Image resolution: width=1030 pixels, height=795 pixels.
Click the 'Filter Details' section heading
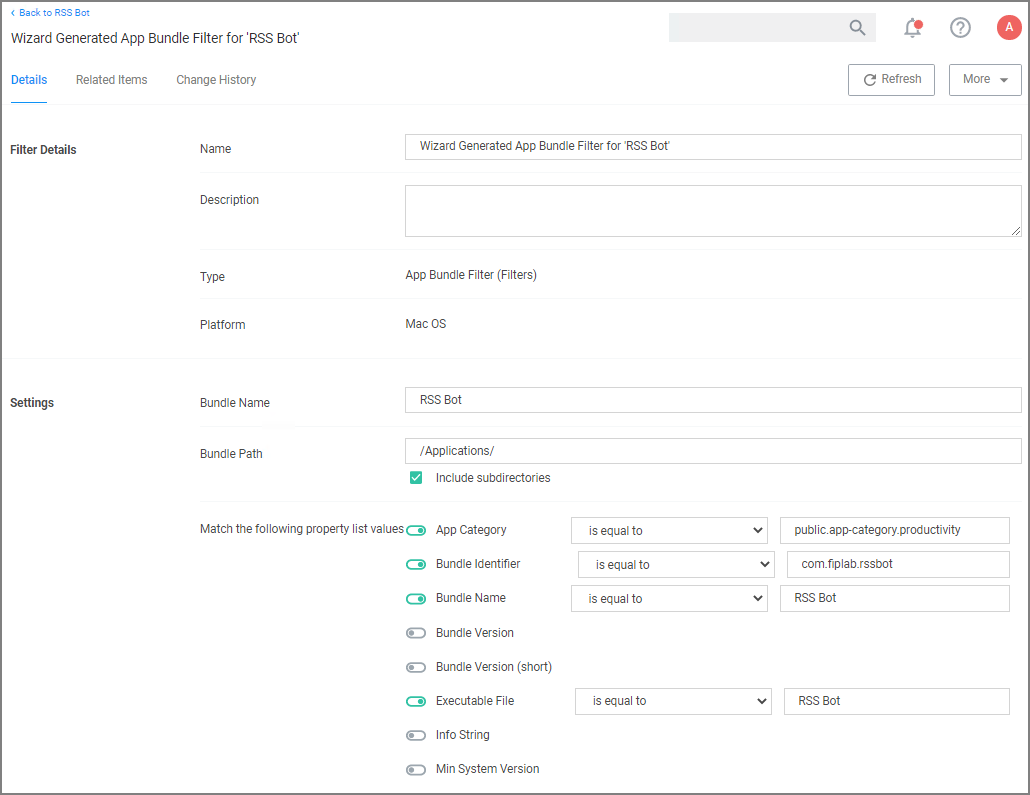(43, 150)
